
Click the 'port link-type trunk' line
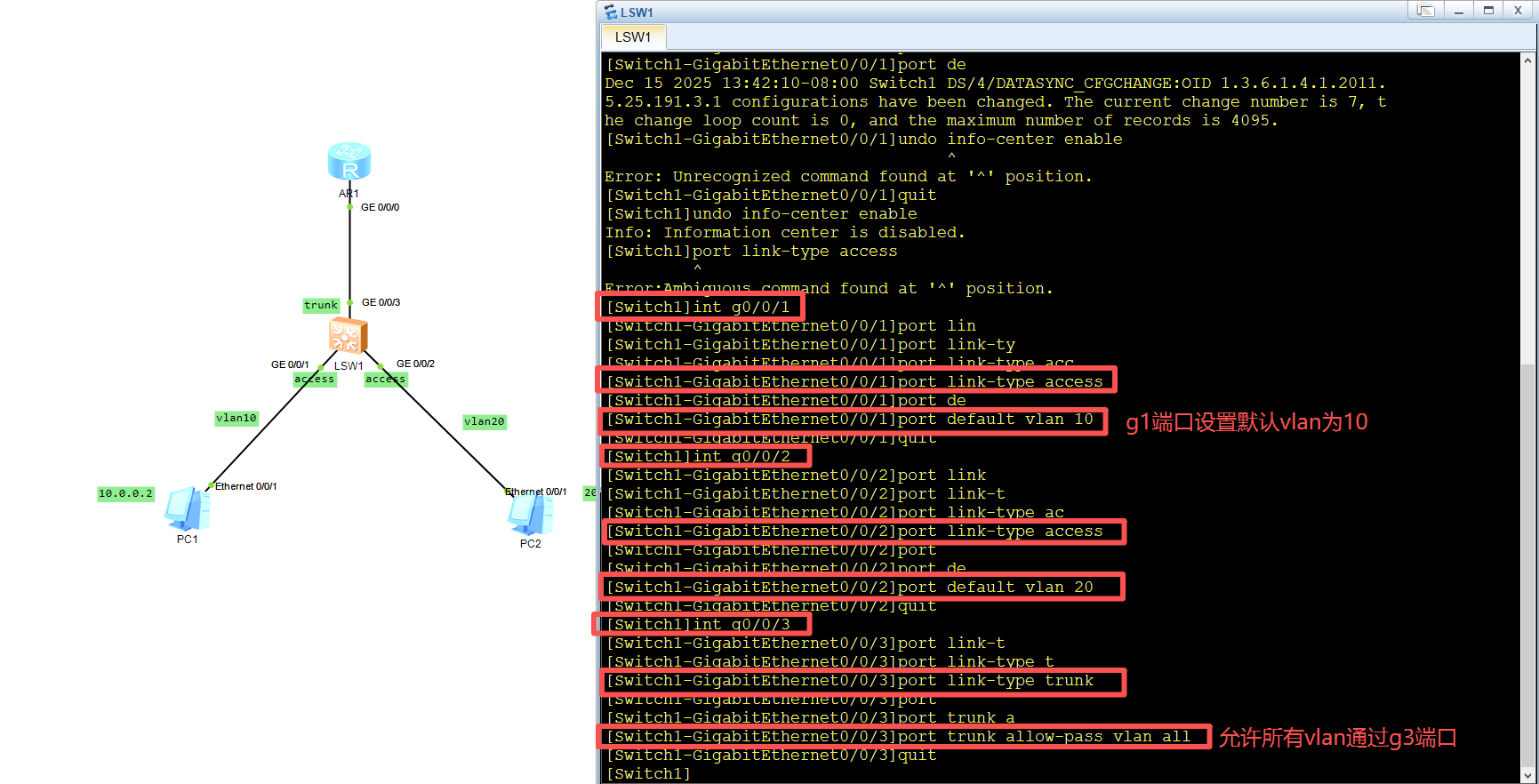pos(851,680)
